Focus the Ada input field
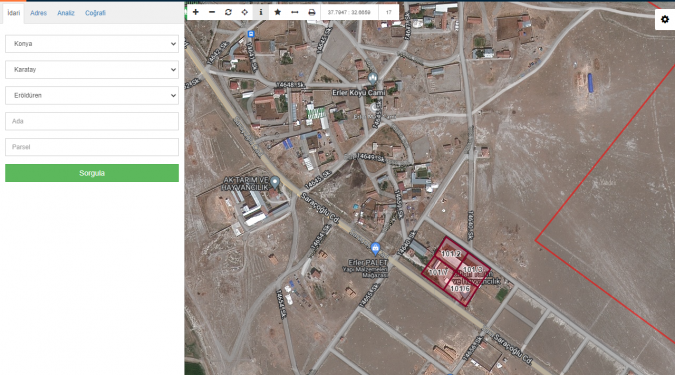675x375 pixels. coord(92,121)
